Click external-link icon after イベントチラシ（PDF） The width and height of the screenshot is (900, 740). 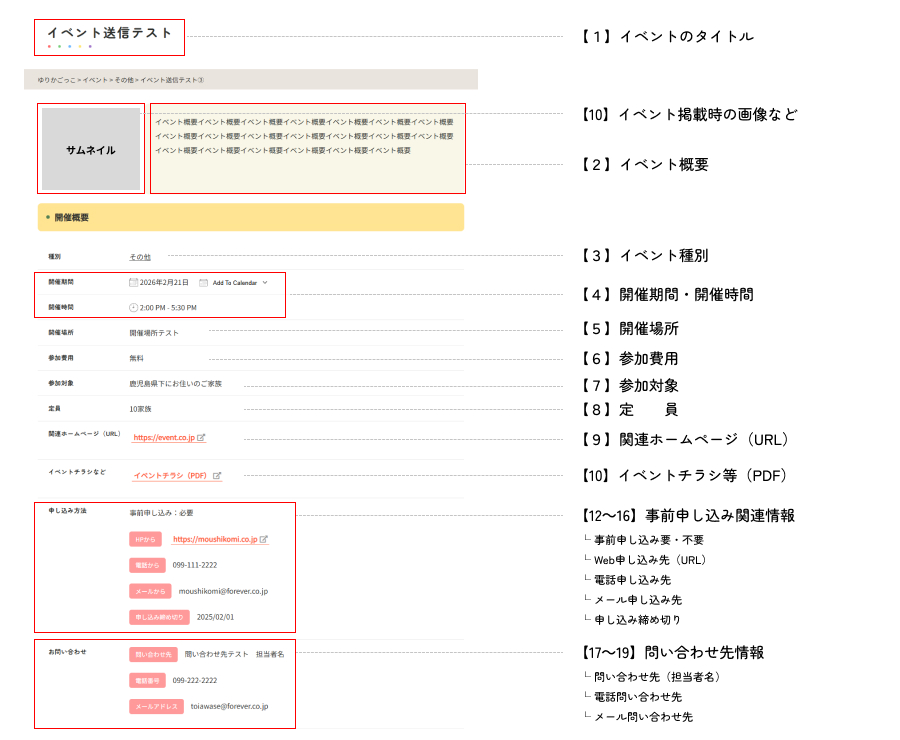[x=217, y=476]
